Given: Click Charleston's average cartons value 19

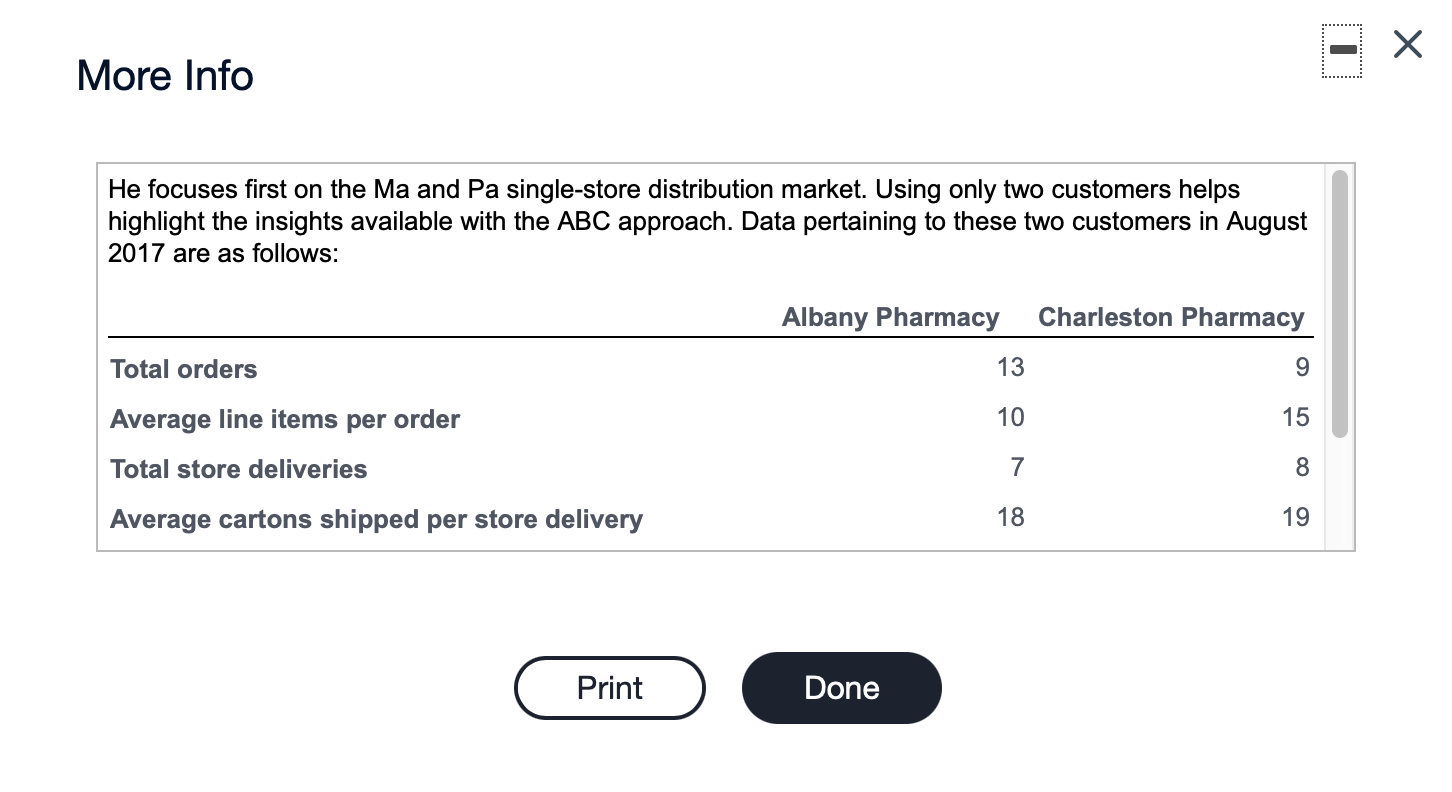Looking at the screenshot, I should click(x=1295, y=517).
